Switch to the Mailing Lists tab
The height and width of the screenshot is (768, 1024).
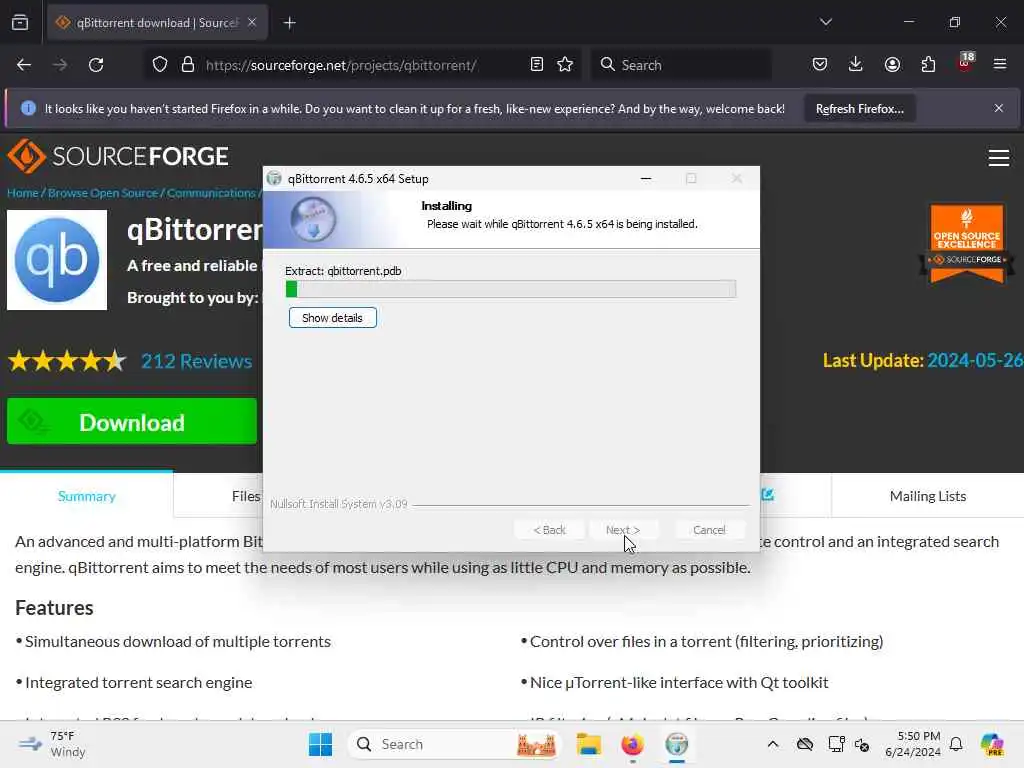coord(927,496)
